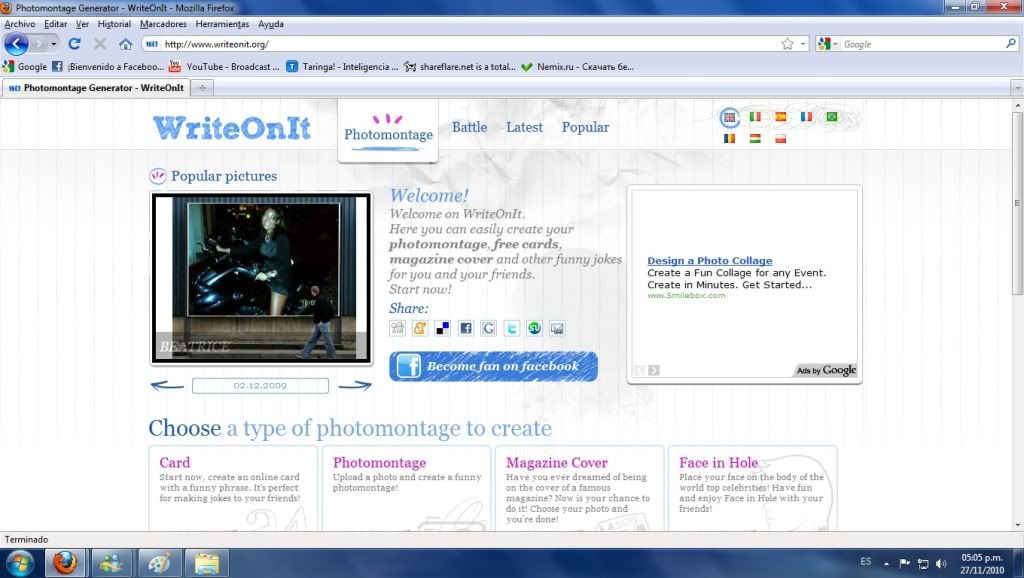Image resolution: width=1024 pixels, height=578 pixels.
Task: Show hidden tray icons arrow
Action: click(x=886, y=564)
